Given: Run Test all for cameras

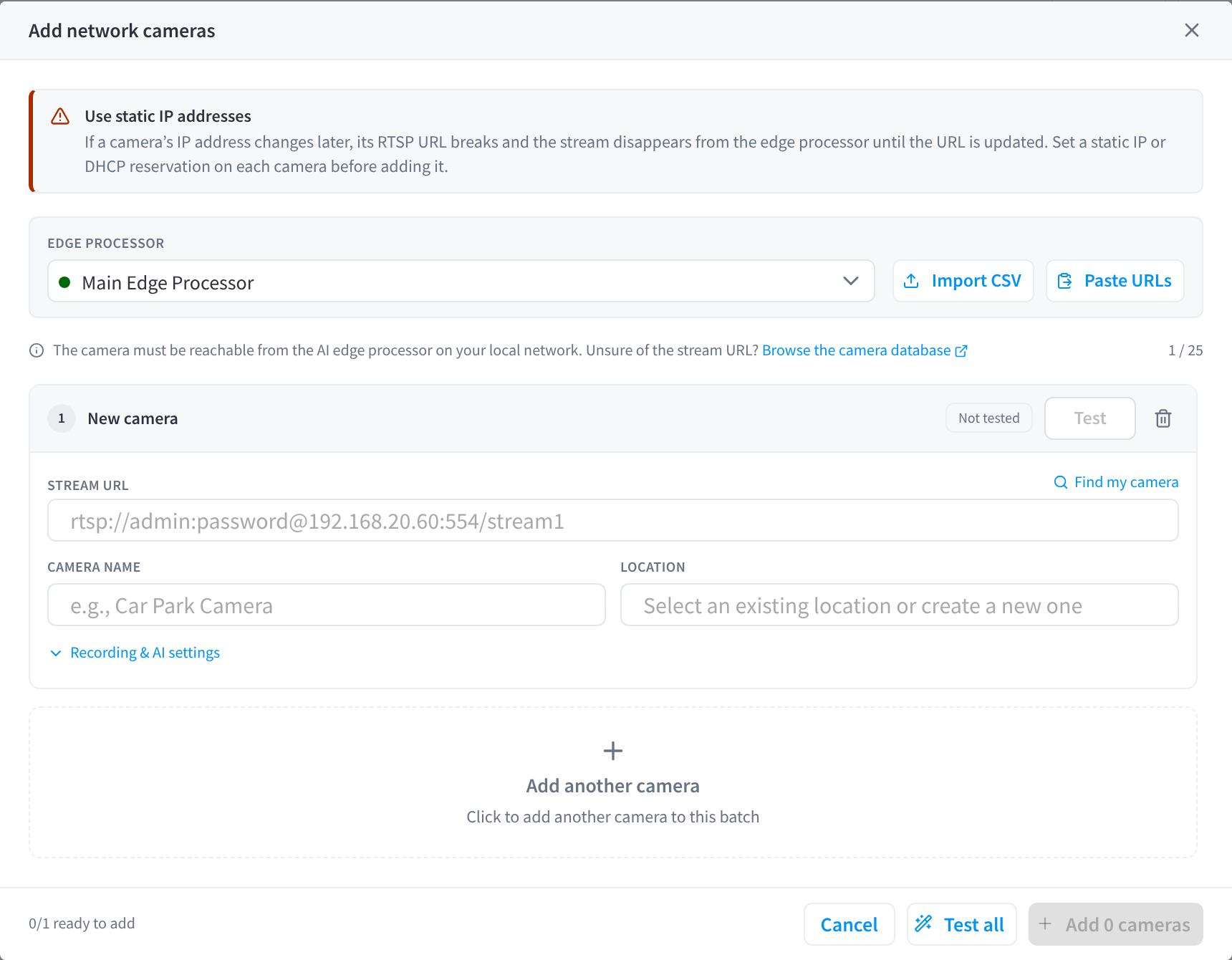Looking at the screenshot, I should coord(962,924).
